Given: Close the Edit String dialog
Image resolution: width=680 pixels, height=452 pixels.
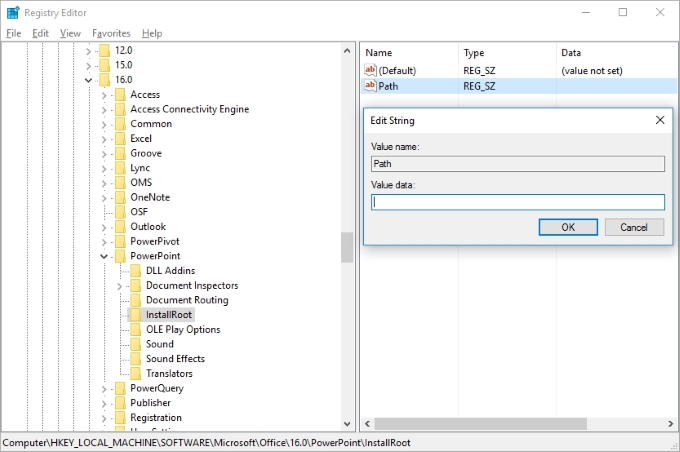Looking at the screenshot, I should click(659, 120).
